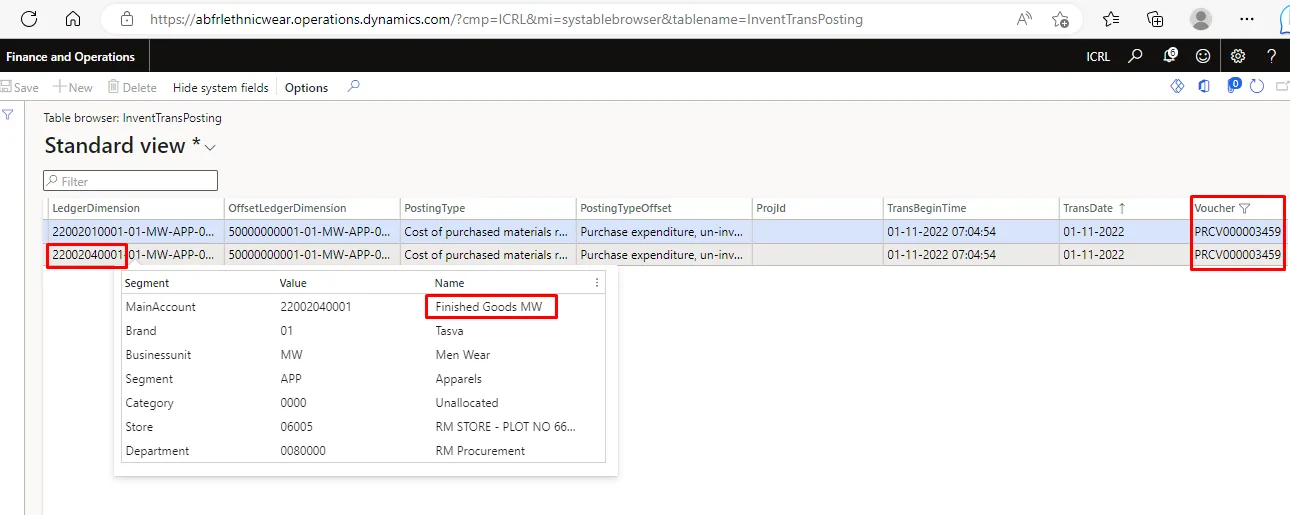Screen dimensions: 1290x515
Task: Select row with ledger 22002010001
Action: click(665, 231)
